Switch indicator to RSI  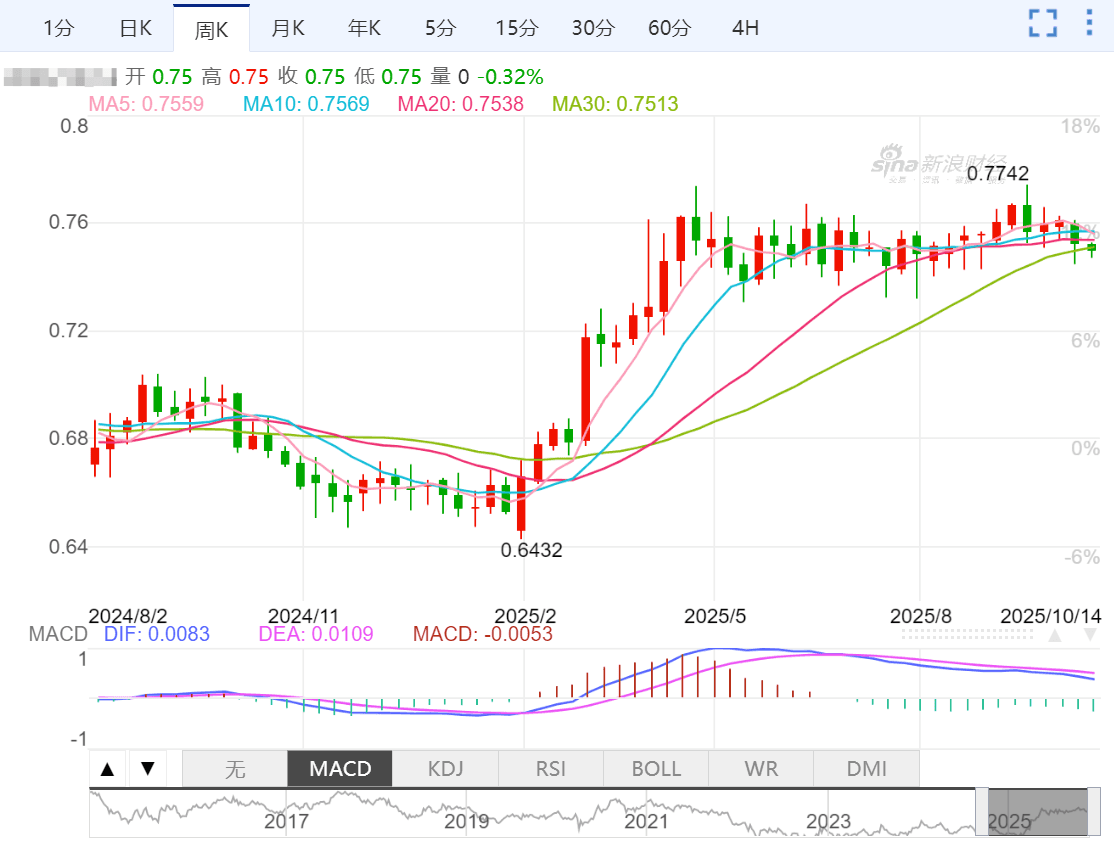pos(551,769)
